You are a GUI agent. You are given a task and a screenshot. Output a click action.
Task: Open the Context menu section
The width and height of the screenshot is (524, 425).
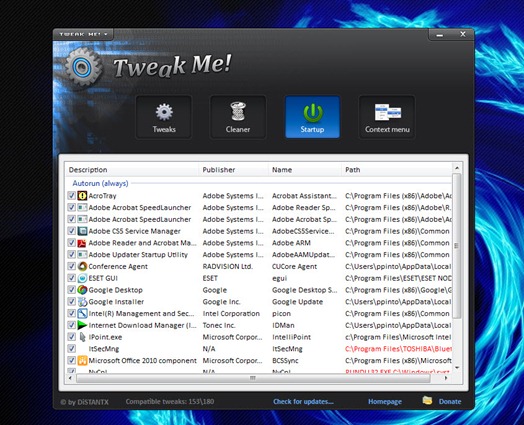pyautogui.click(x=387, y=117)
